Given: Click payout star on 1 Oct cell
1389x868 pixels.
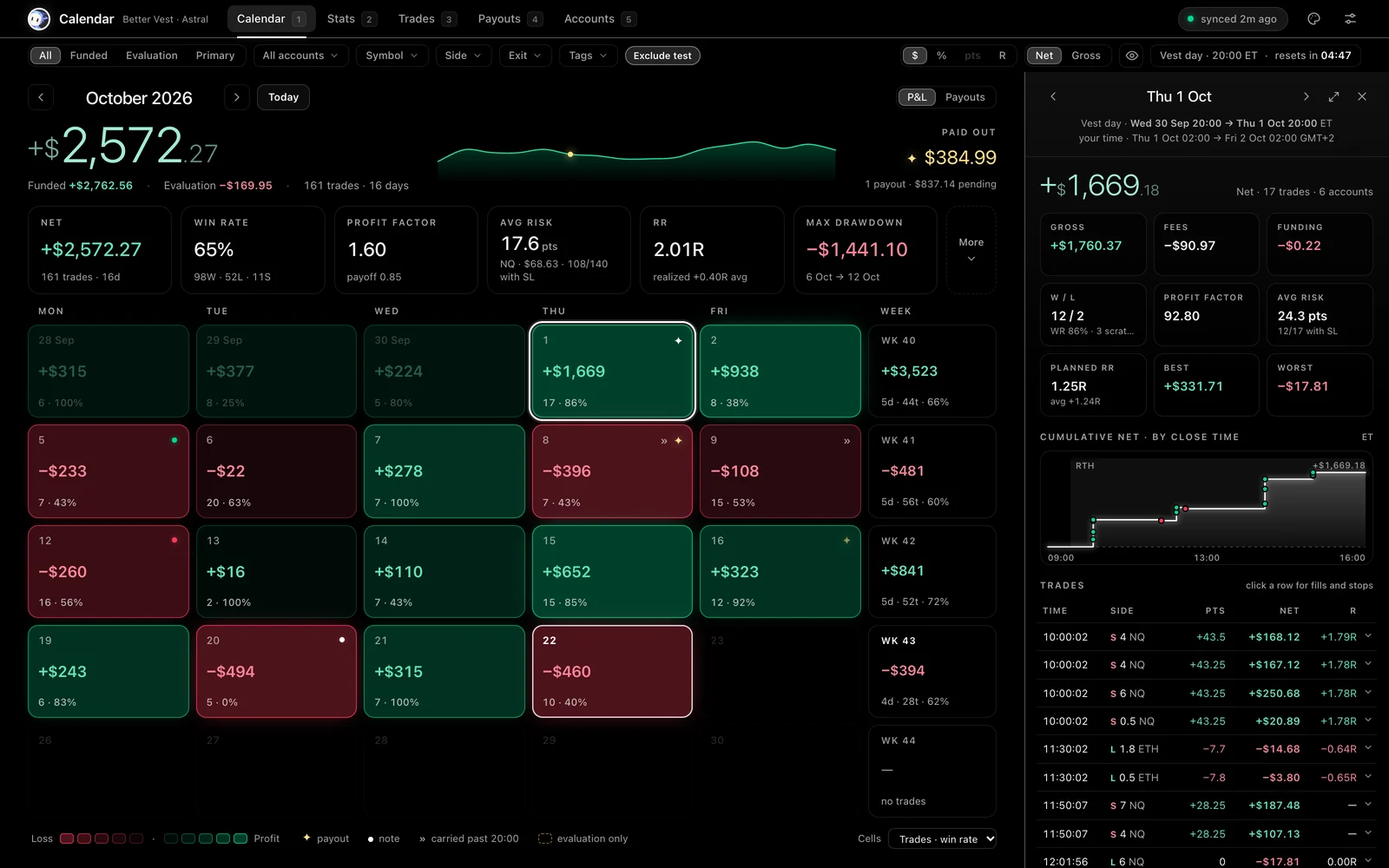Looking at the screenshot, I should [678, 340].
